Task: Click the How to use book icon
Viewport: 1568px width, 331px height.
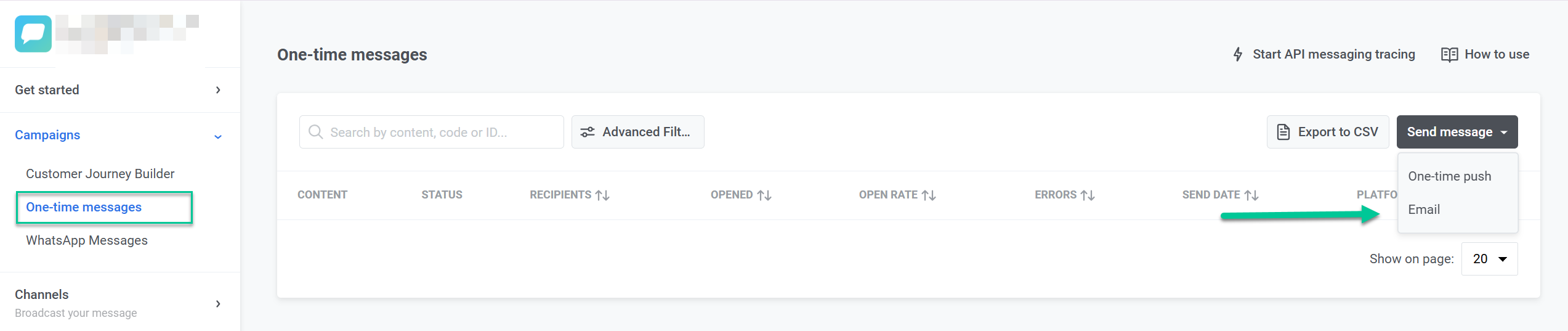Action: 1449,54
